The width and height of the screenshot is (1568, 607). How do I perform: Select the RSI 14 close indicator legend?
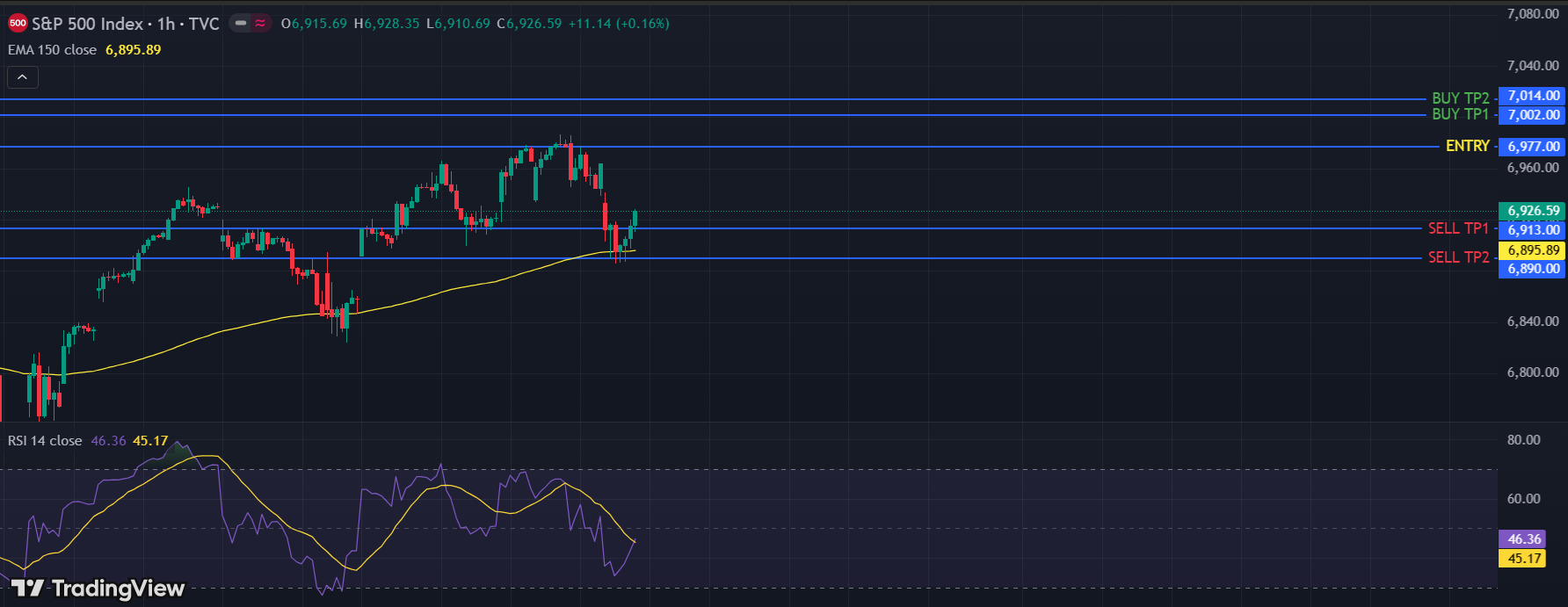click(x=45, y=441)
